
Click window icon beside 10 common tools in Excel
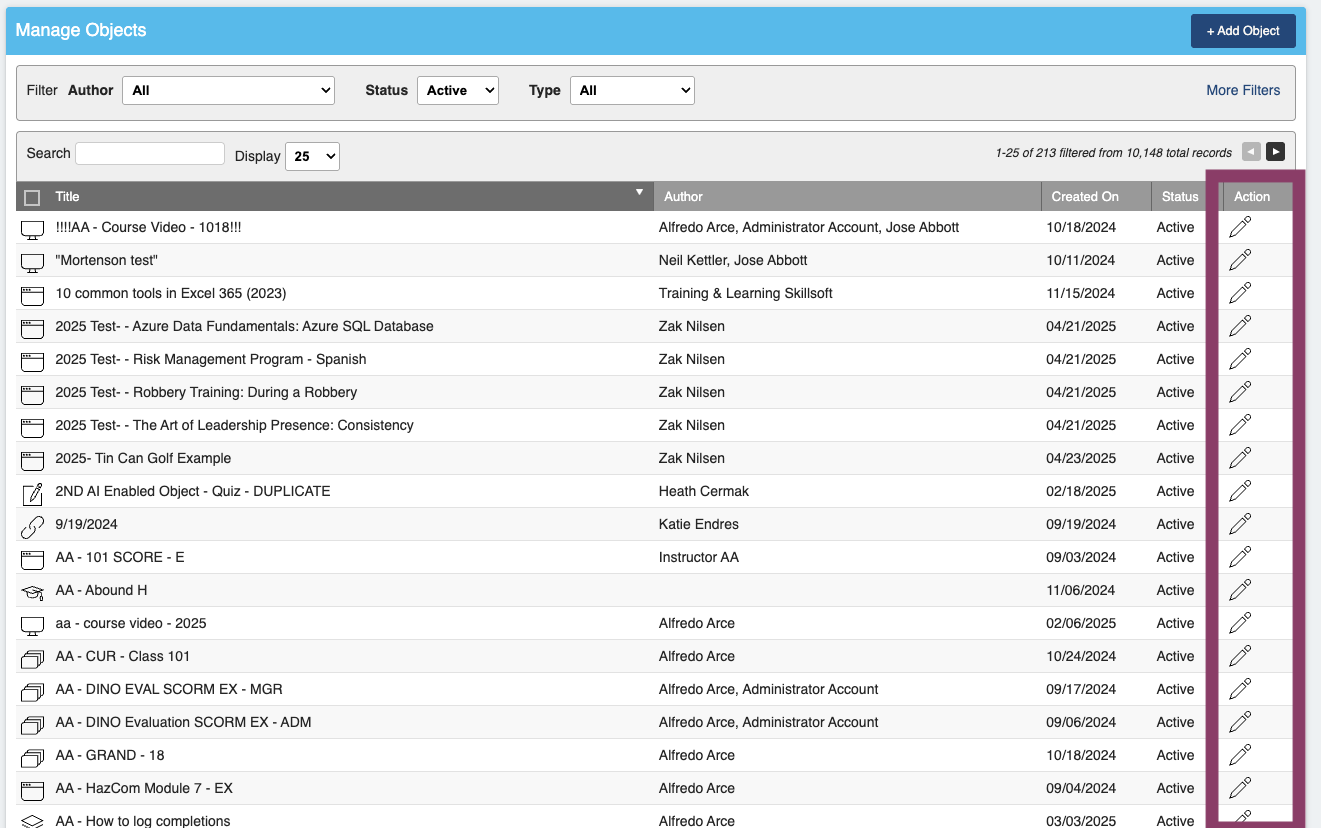coord(33,295)
